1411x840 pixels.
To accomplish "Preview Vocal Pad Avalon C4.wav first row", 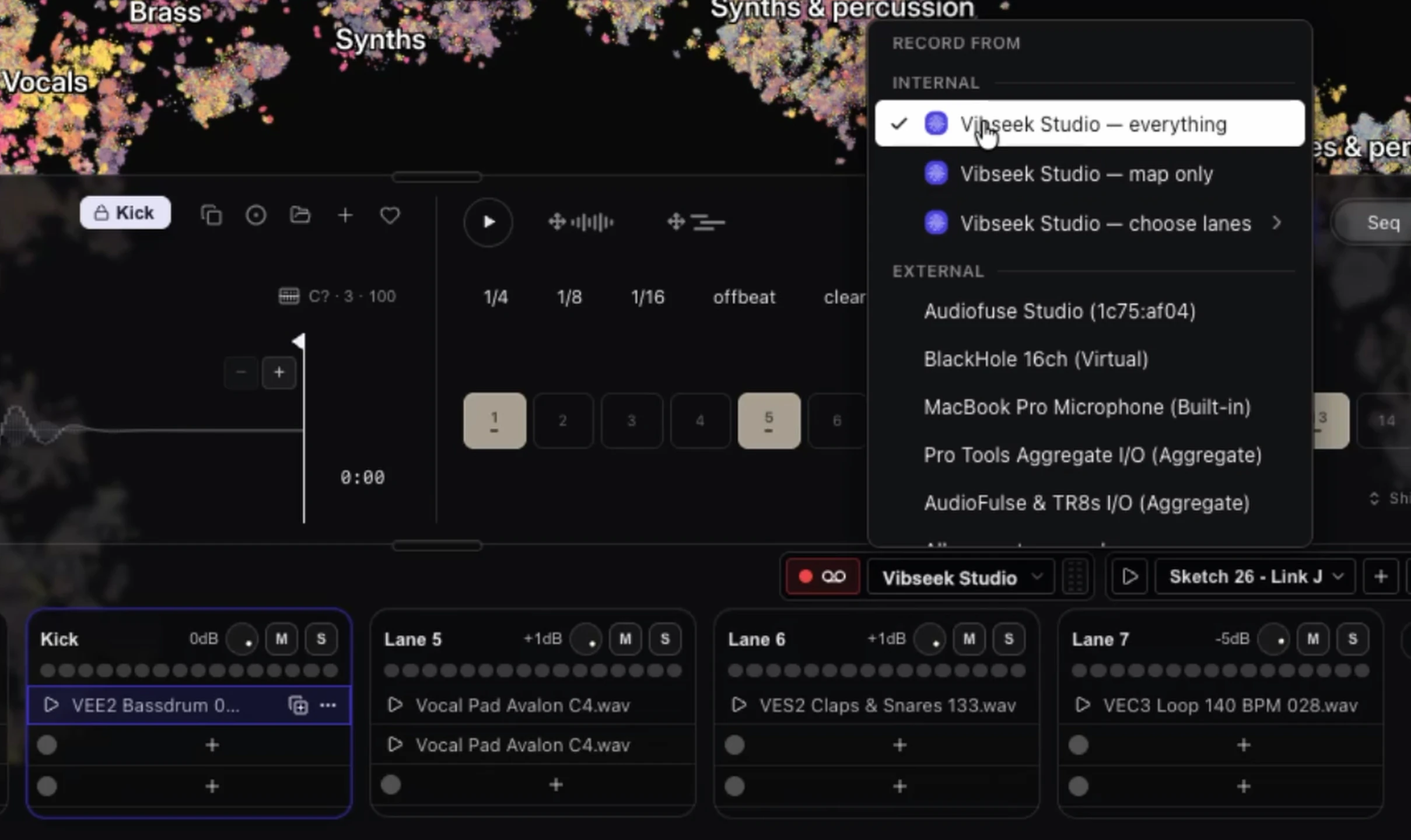I will pos(395,705).
